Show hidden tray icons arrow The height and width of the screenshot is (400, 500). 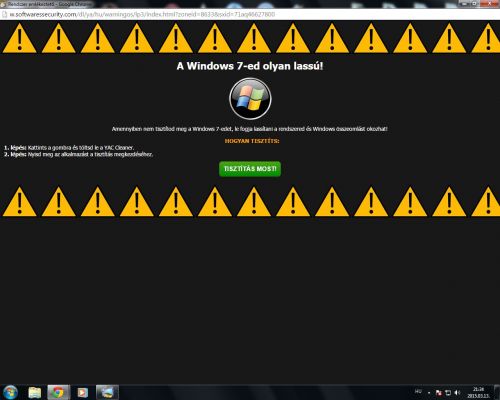coord(429,393)
